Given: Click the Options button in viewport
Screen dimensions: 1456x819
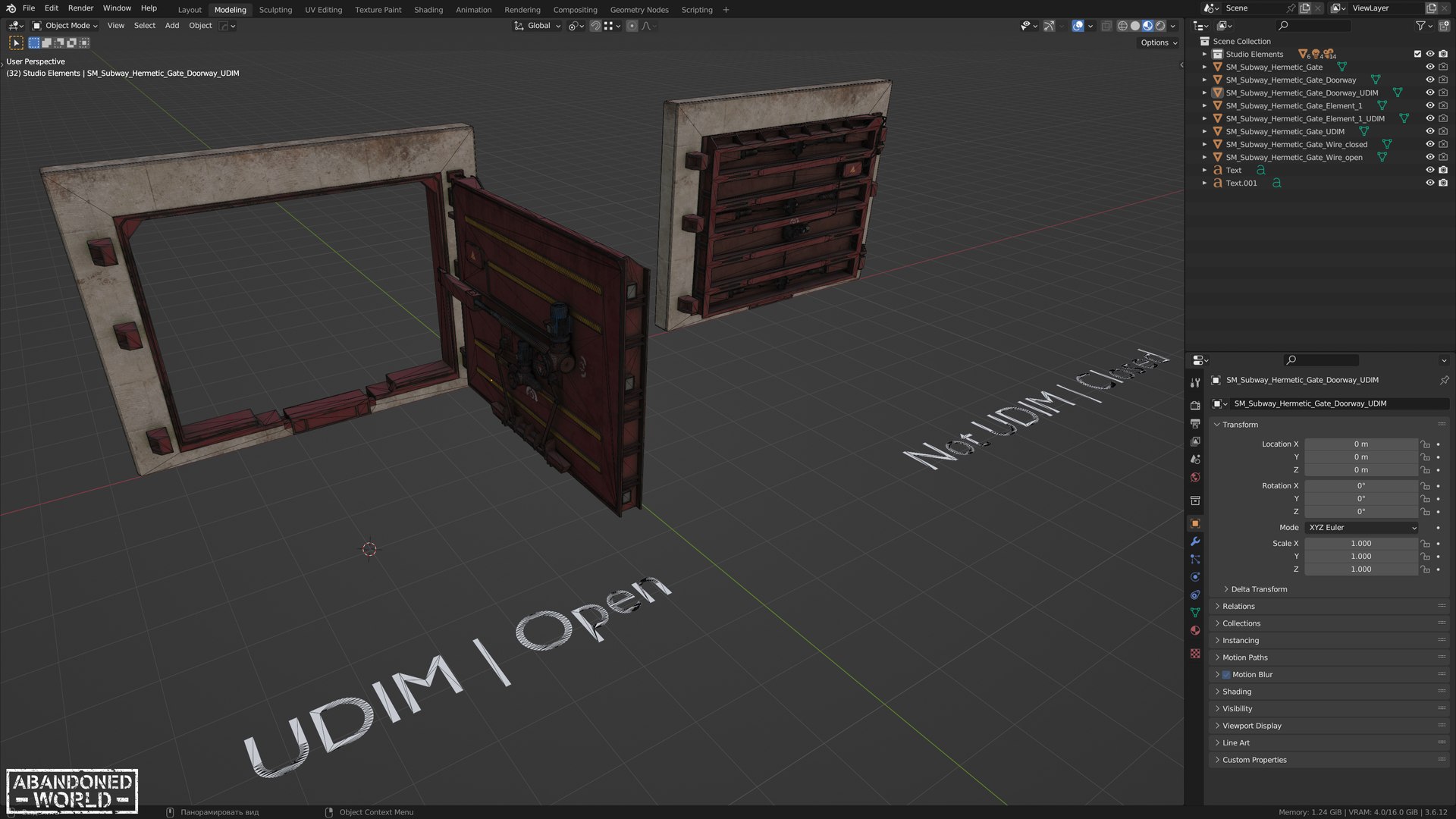Looking at the screenshot, I should [x=1159, y=42].
